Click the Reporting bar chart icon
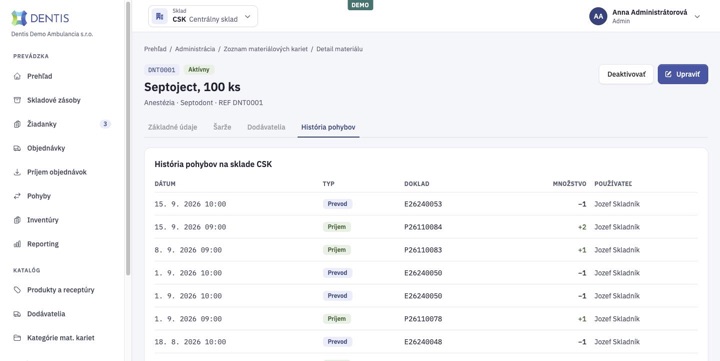The image size is (720, 361). [x=17, y=244]
